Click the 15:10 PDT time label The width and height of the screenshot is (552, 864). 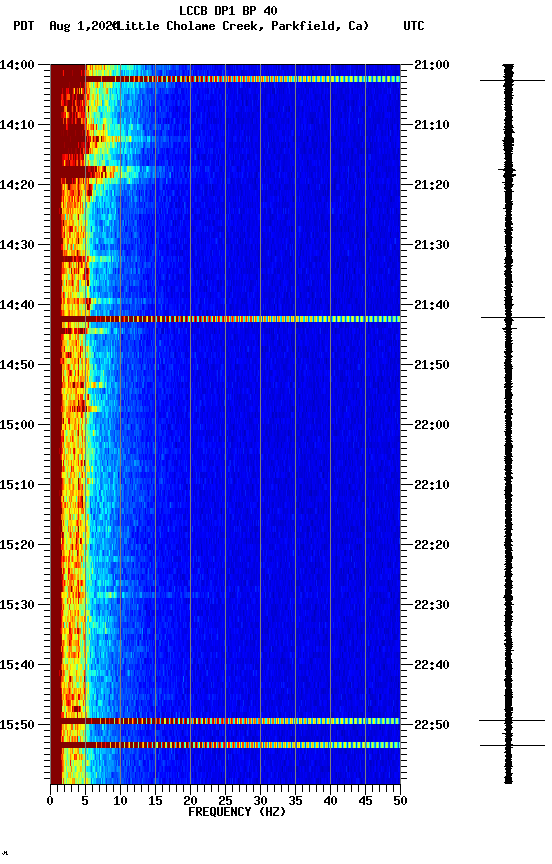17,485
